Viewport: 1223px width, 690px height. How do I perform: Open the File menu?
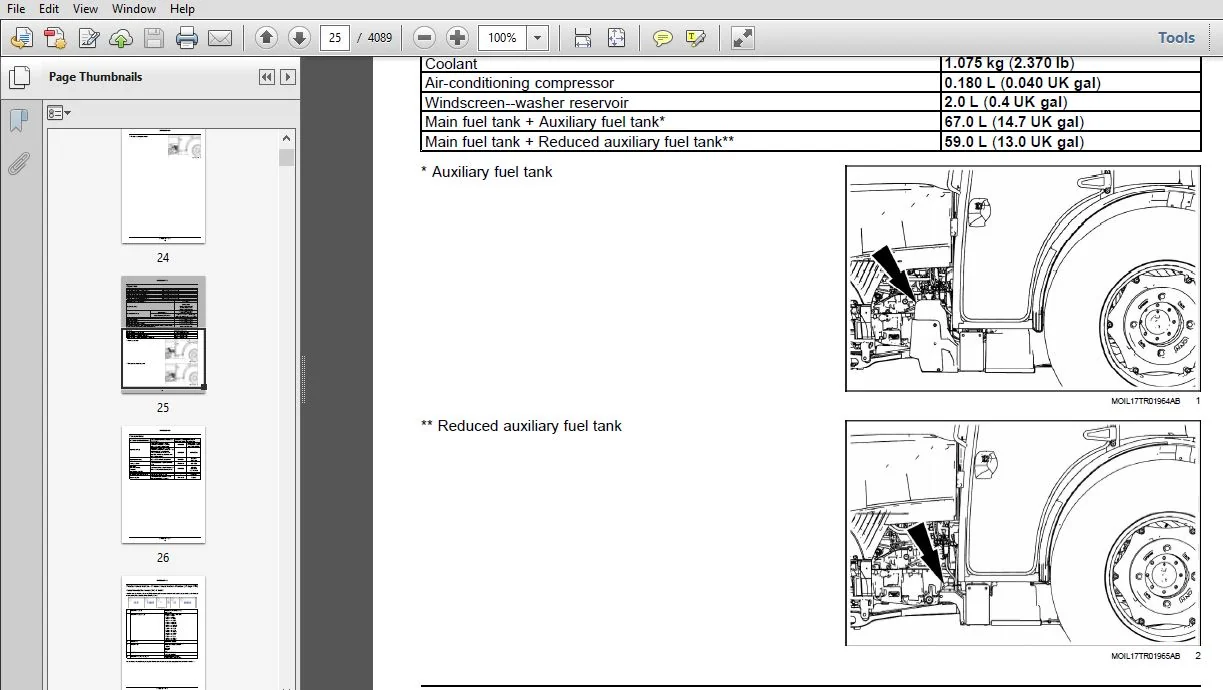pyautogui.click(x=16, y=9)
